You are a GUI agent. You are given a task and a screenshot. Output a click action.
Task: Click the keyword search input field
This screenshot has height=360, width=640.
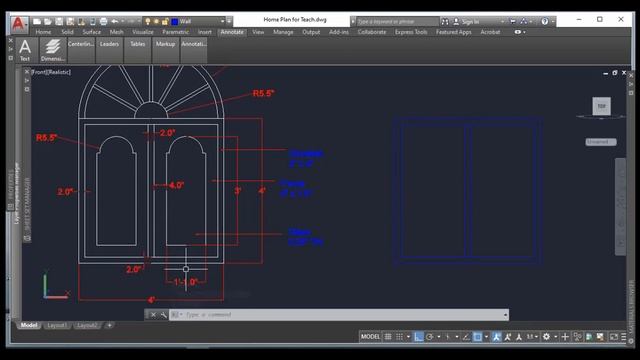(x=397, y=21)
